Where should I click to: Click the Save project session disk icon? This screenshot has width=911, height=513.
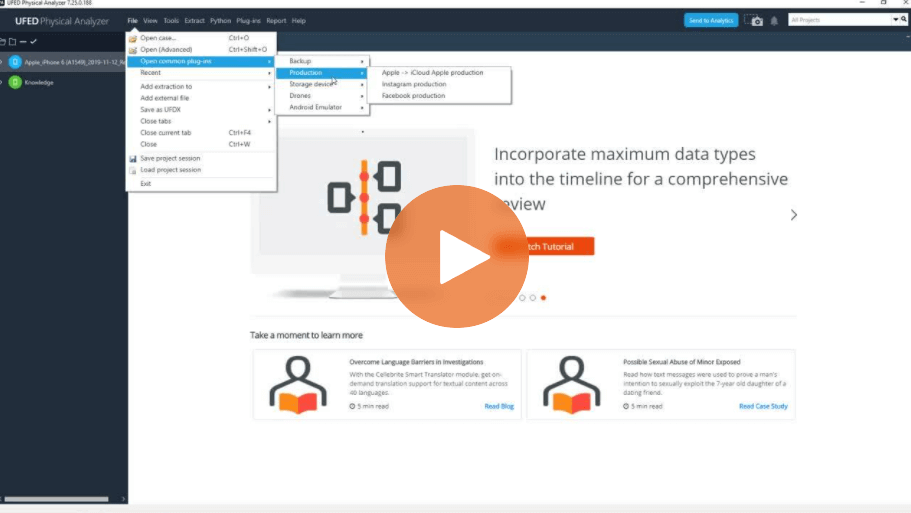(x=133, y=158)
